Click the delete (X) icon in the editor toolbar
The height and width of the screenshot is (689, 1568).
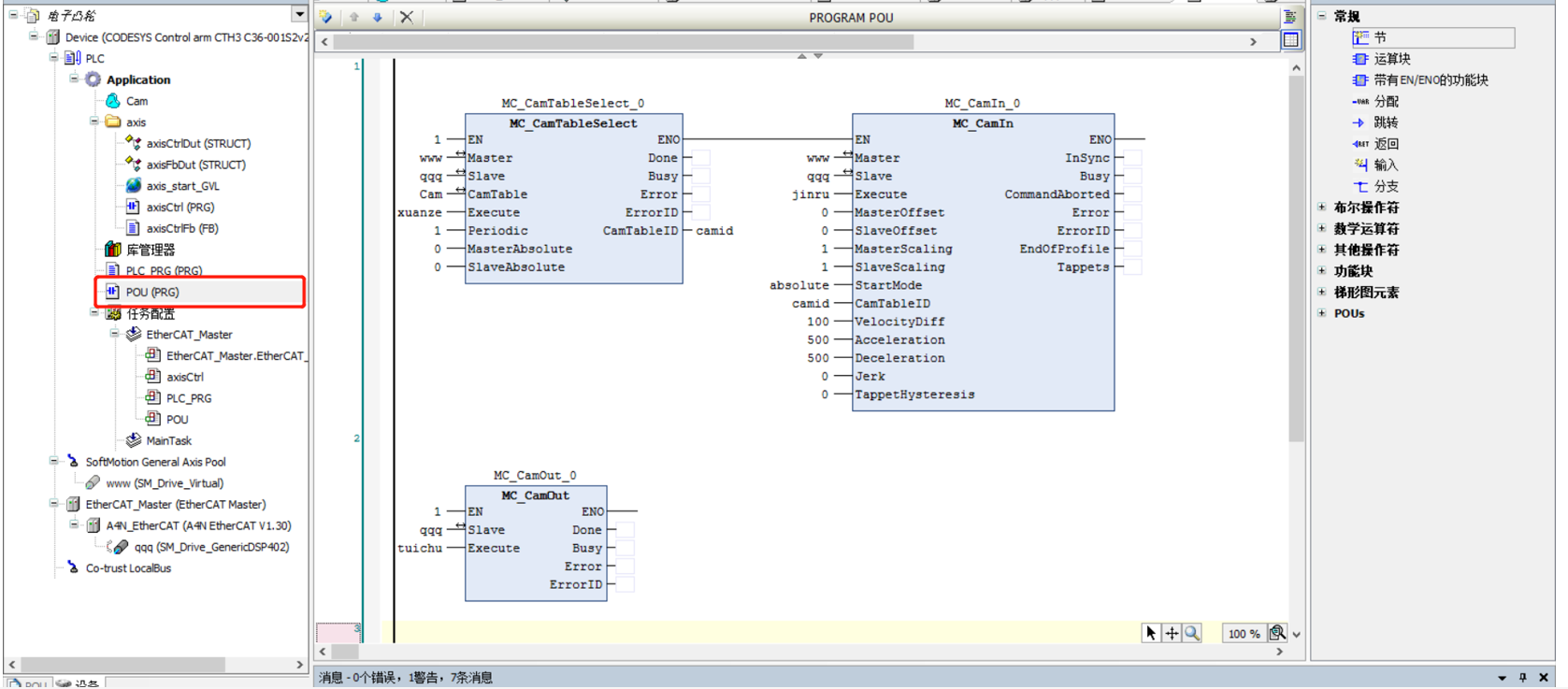point(407,17)
